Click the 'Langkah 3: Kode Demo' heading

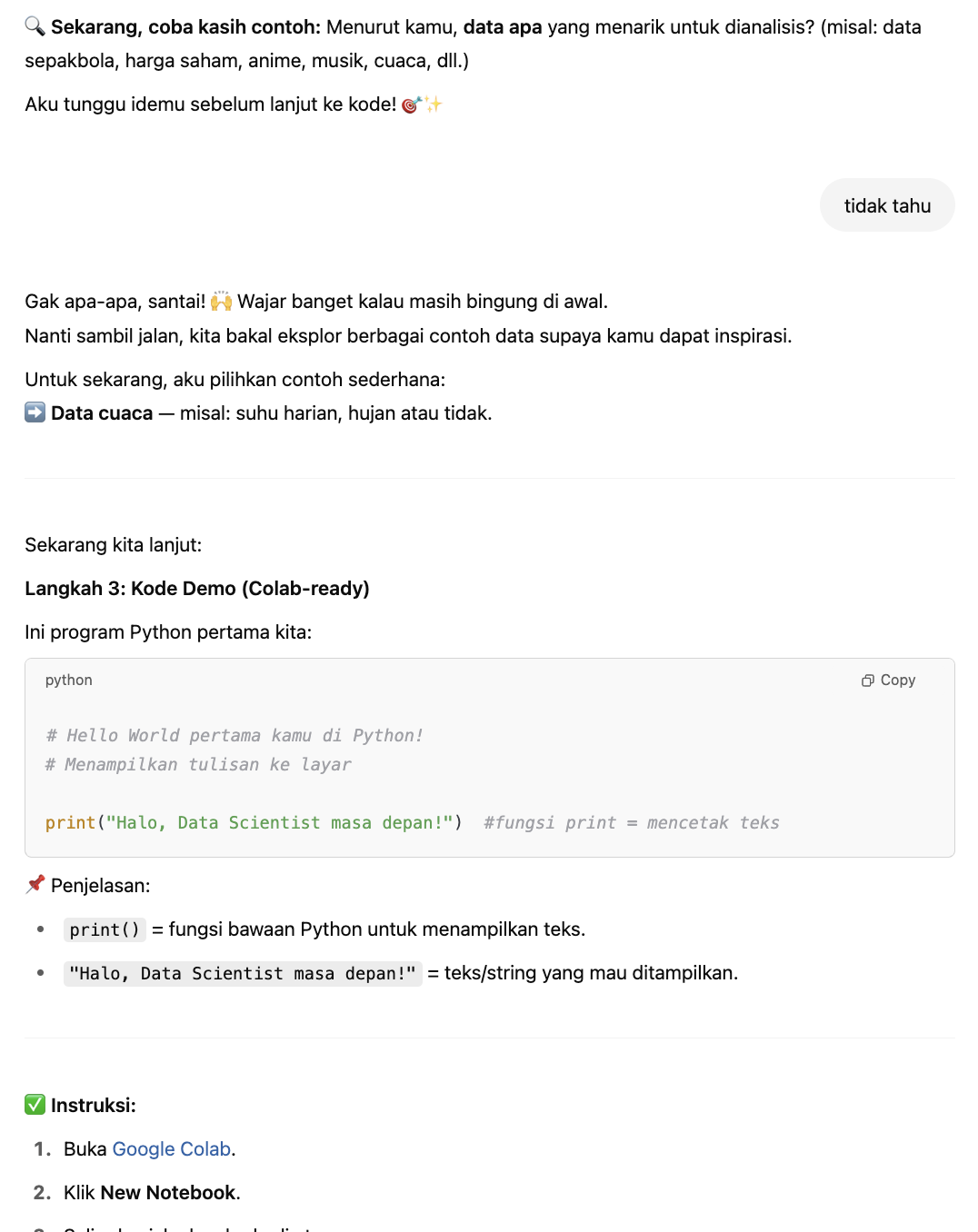[197, 589]
